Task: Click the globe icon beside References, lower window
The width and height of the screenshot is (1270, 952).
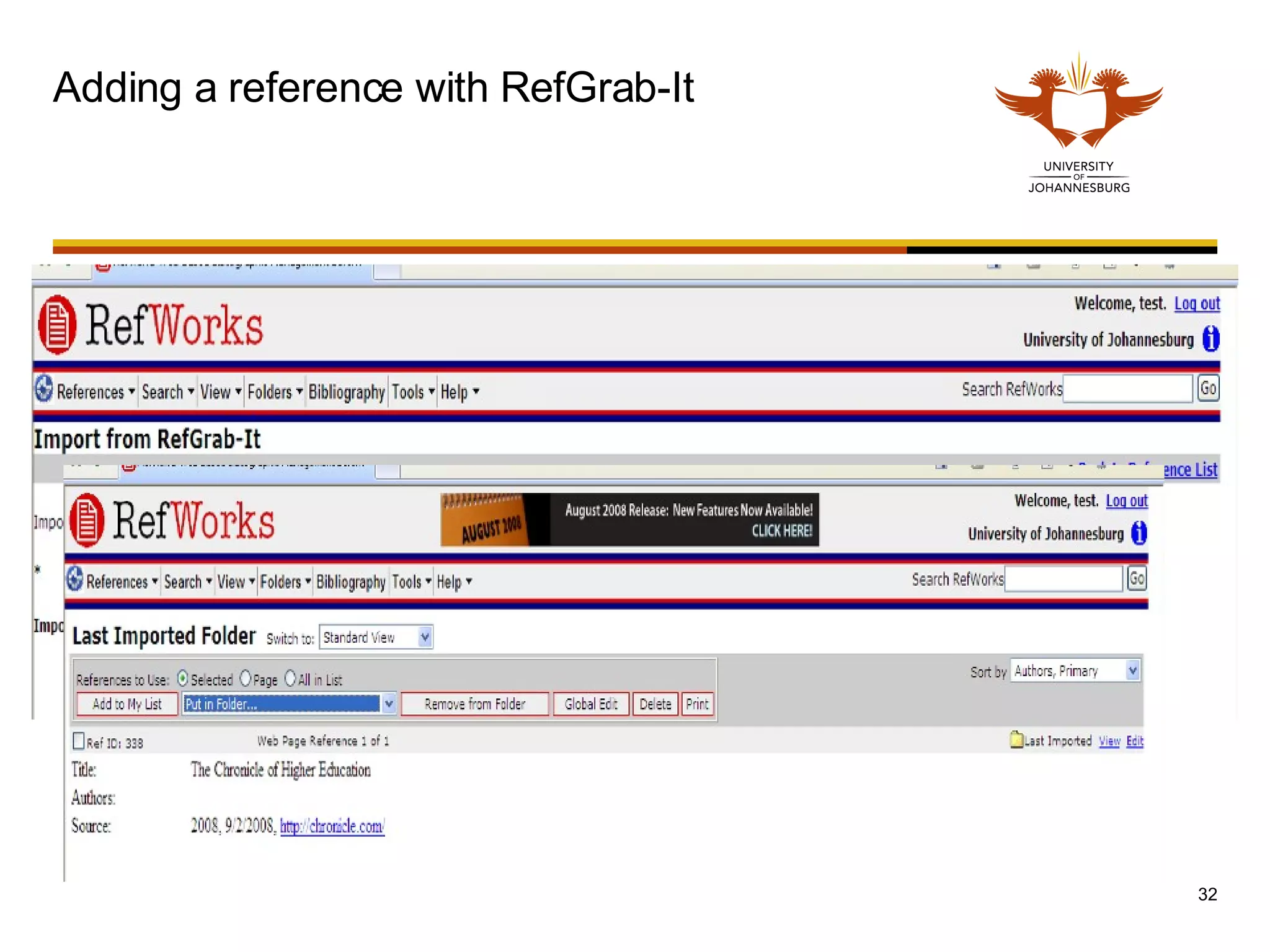Action: click(x=74, y=579)
